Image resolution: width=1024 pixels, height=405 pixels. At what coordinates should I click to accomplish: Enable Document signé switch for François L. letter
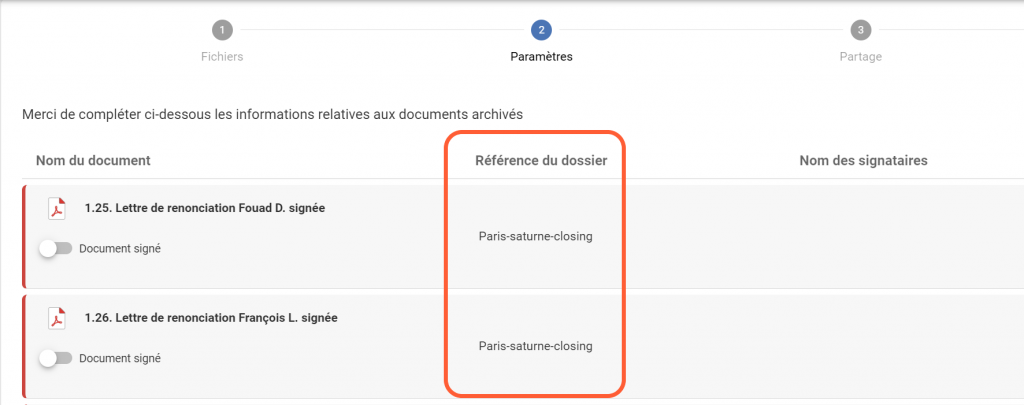click(55, 358)
